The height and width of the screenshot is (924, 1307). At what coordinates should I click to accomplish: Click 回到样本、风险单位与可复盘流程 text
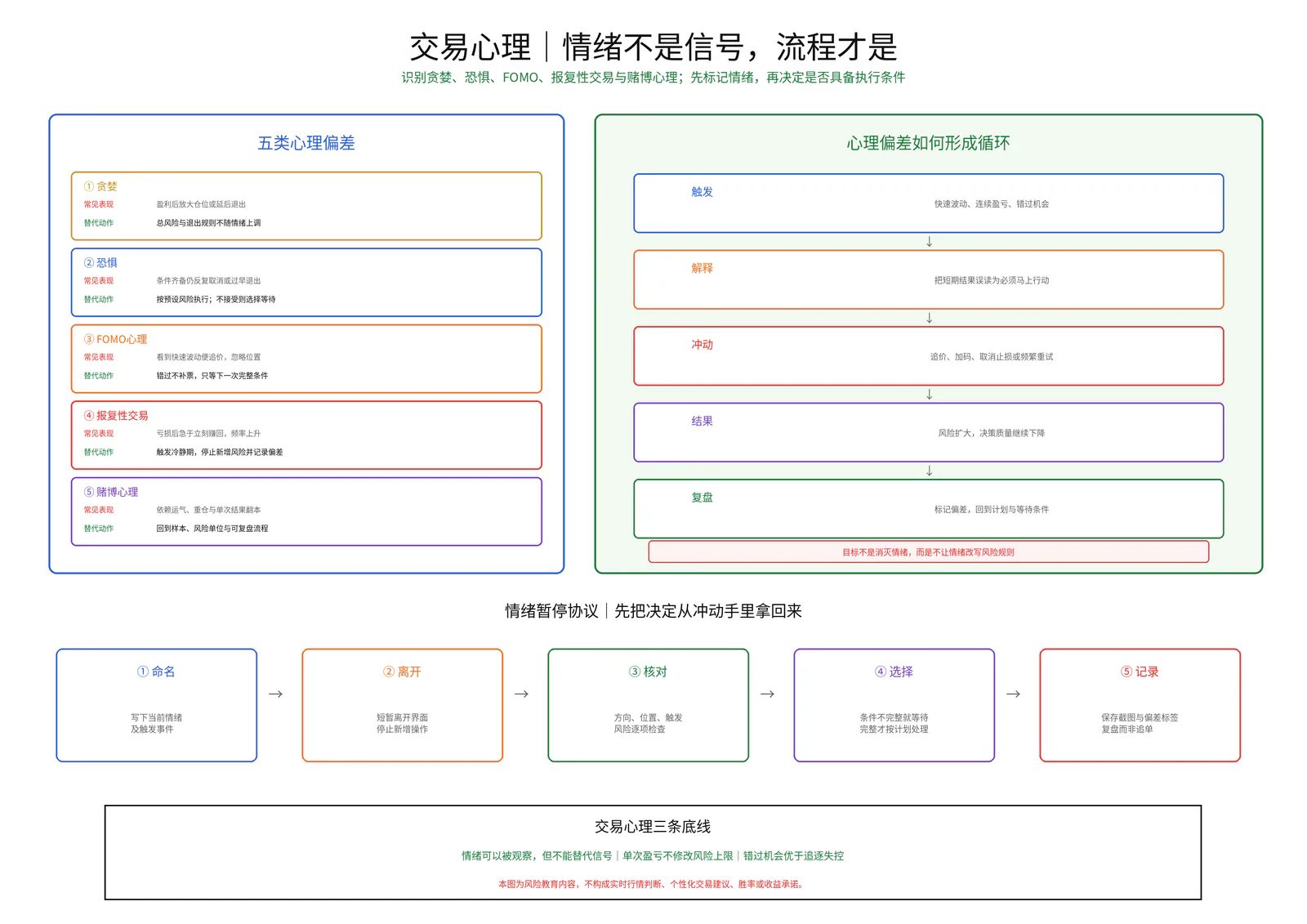[x=212, y=529]
